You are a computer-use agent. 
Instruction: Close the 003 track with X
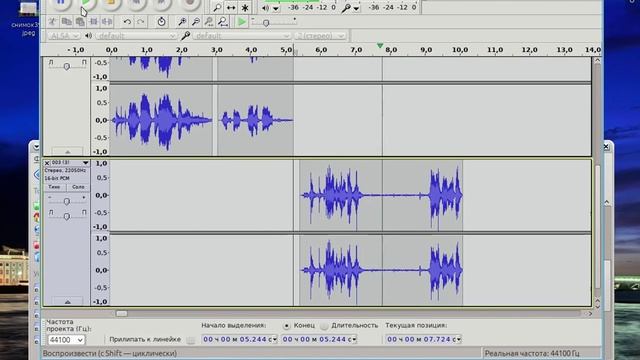47,163
